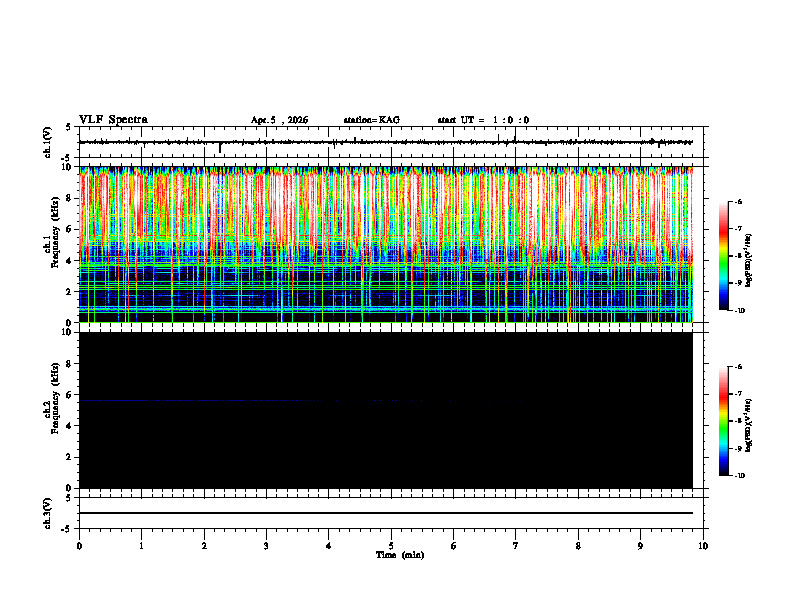Screen dimensions: 792x612
Task: Click the ch.1(V) axis label
Action: (x=47, y=142)
